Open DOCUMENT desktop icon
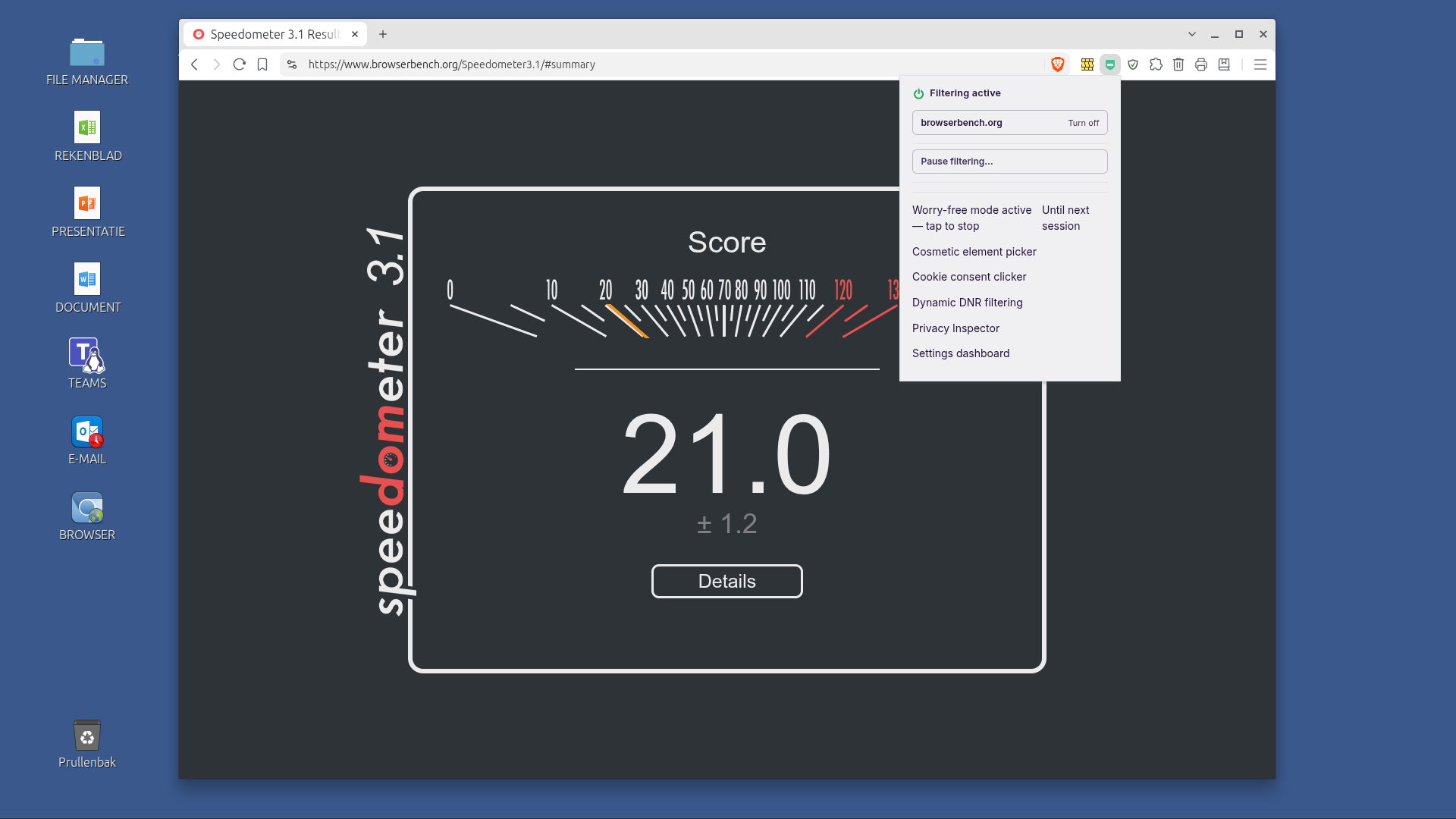This screenshot has width=1456, height=819. click(x=87, y=289)
